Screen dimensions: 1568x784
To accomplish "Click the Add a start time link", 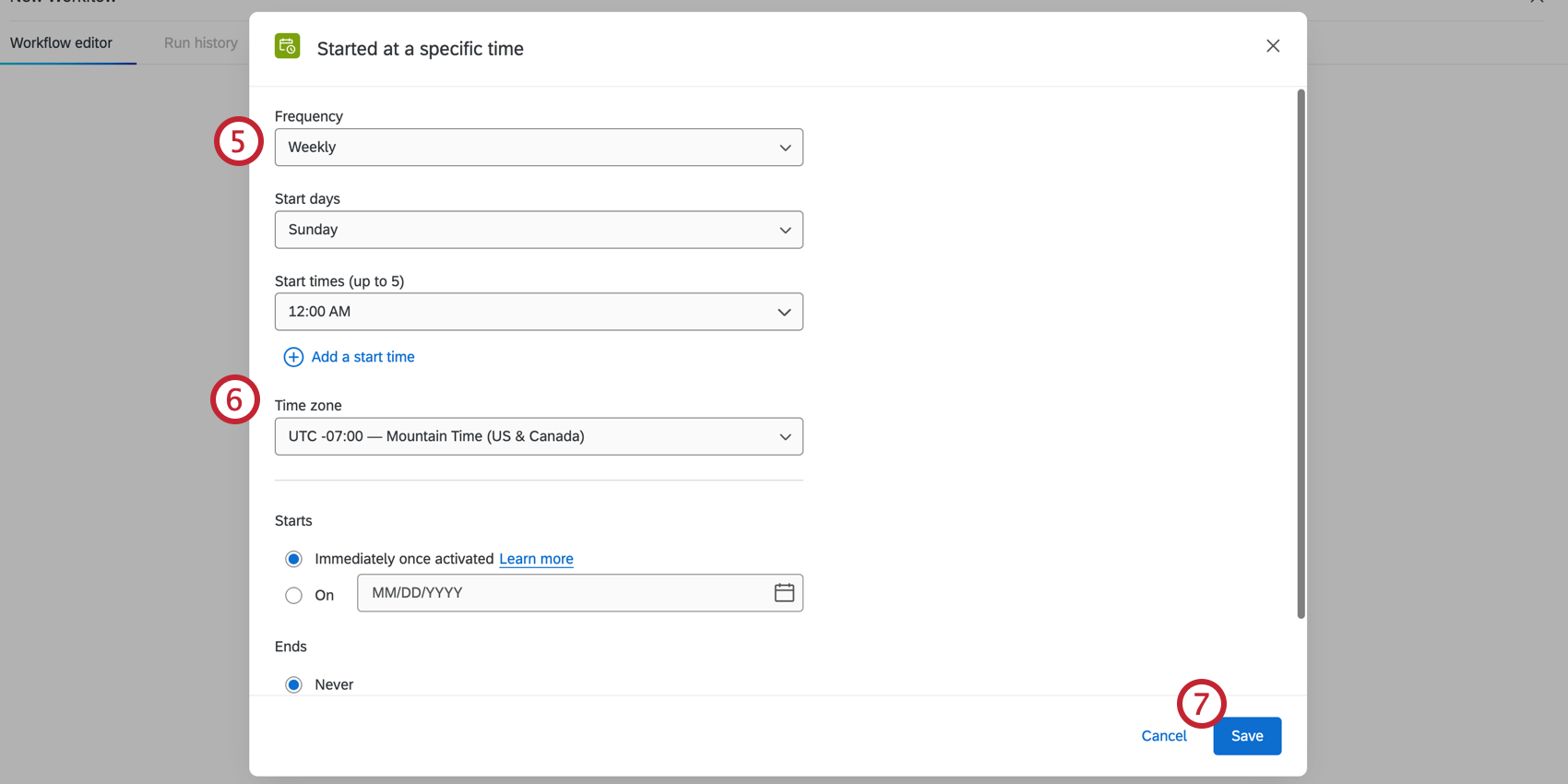I will click(x=362, y=357).
